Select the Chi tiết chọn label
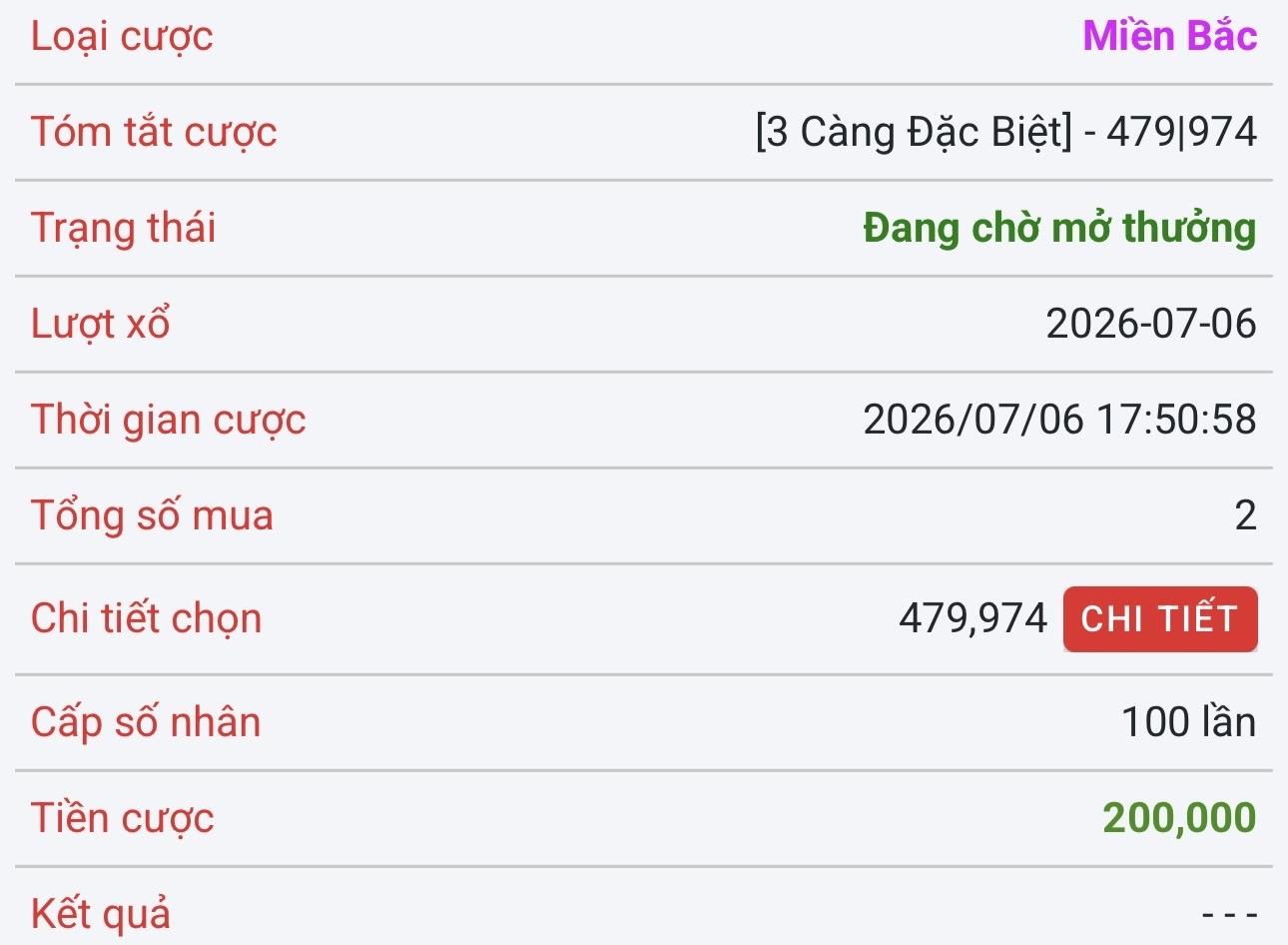Screen dimensions: 1288x945 pyautogui.click(x=146, y=619)
